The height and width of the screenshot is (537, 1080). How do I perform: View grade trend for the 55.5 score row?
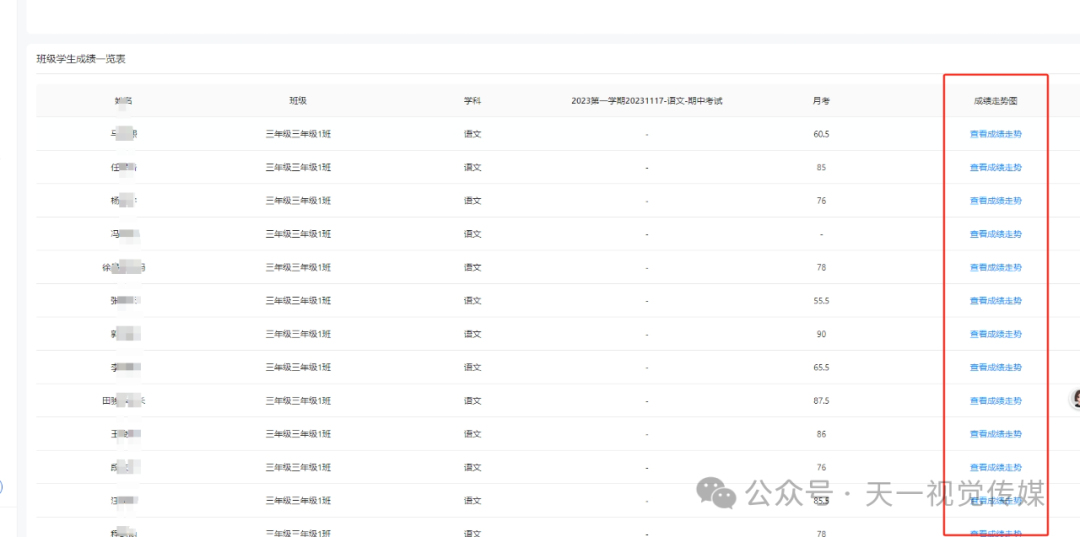995,301
